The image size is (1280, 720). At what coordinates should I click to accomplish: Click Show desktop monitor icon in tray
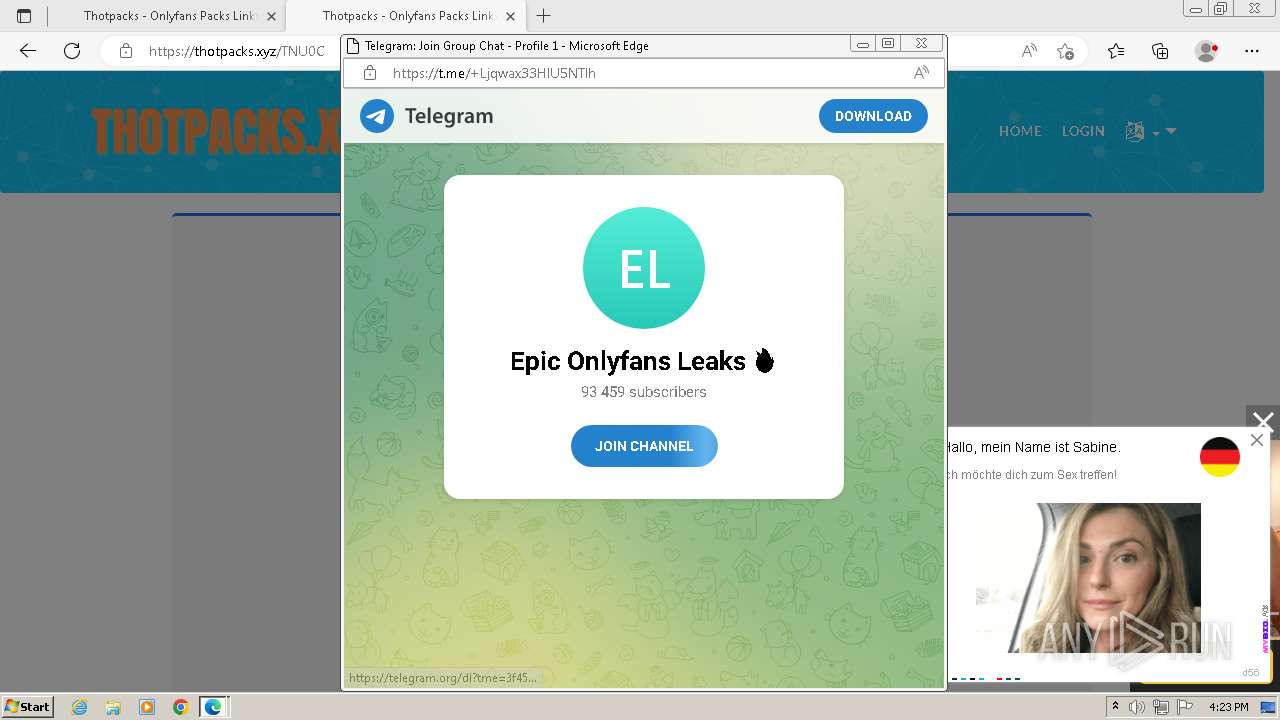coord(1267,707)
